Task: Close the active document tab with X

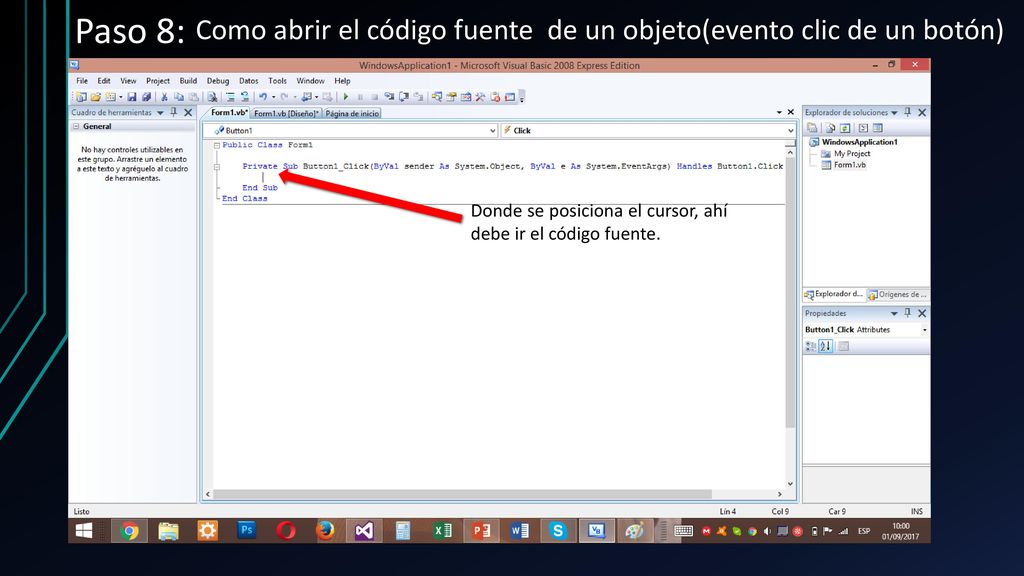Action: point(791,112)
